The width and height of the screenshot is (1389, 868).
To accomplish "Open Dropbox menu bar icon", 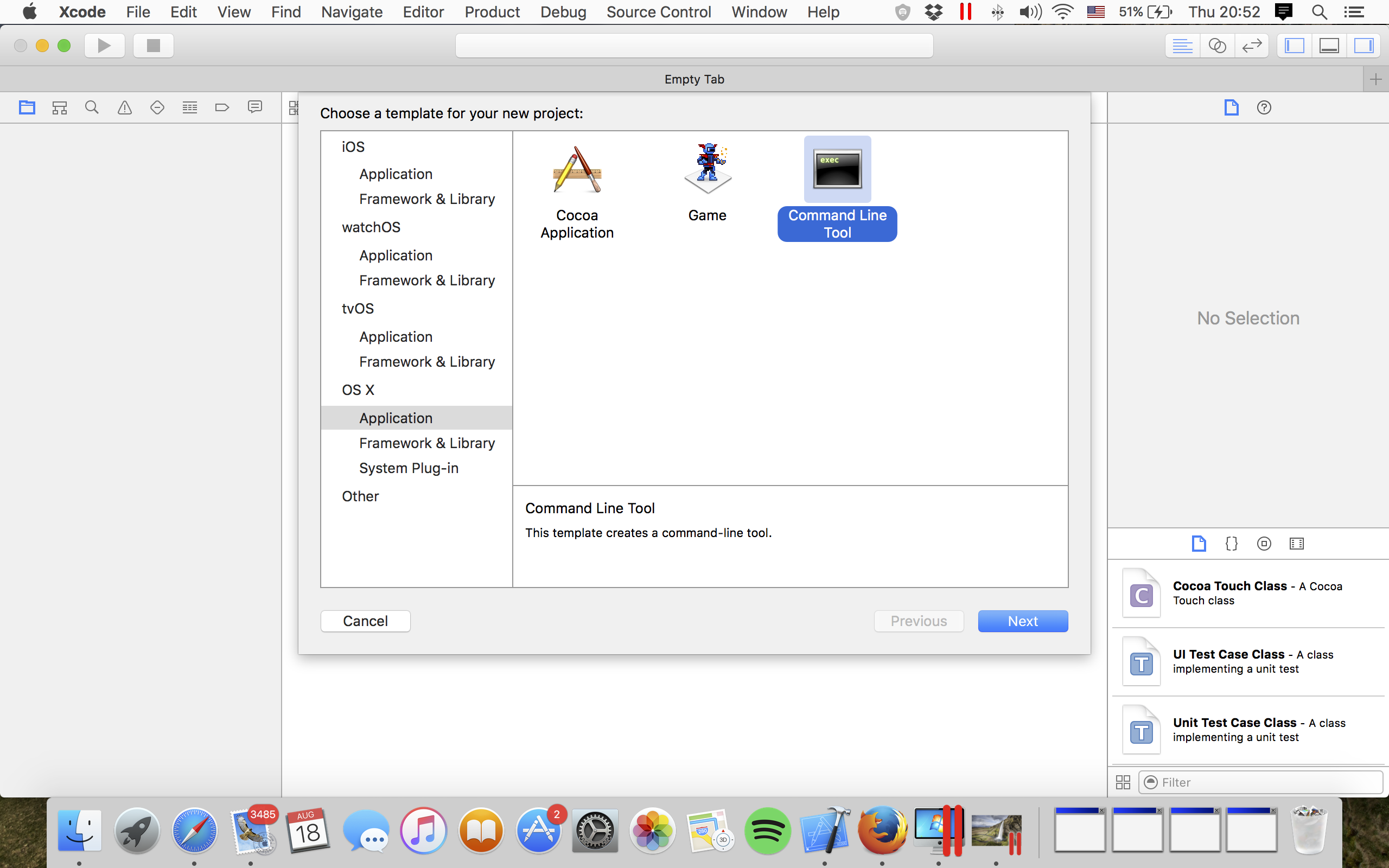I will (x=934, y=12).
